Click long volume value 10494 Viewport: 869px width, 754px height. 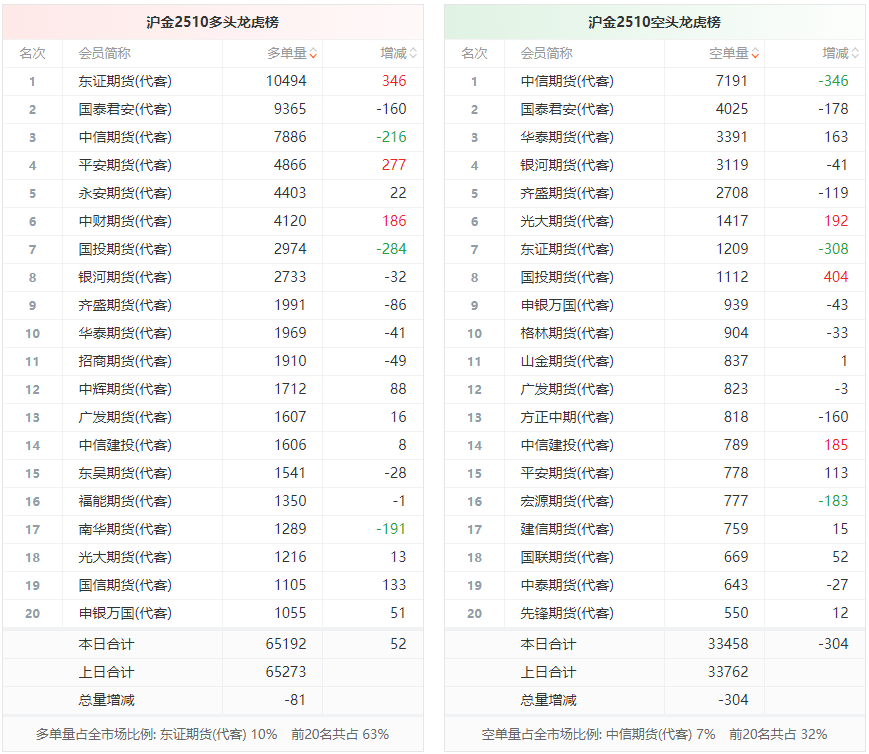point(286,81)
